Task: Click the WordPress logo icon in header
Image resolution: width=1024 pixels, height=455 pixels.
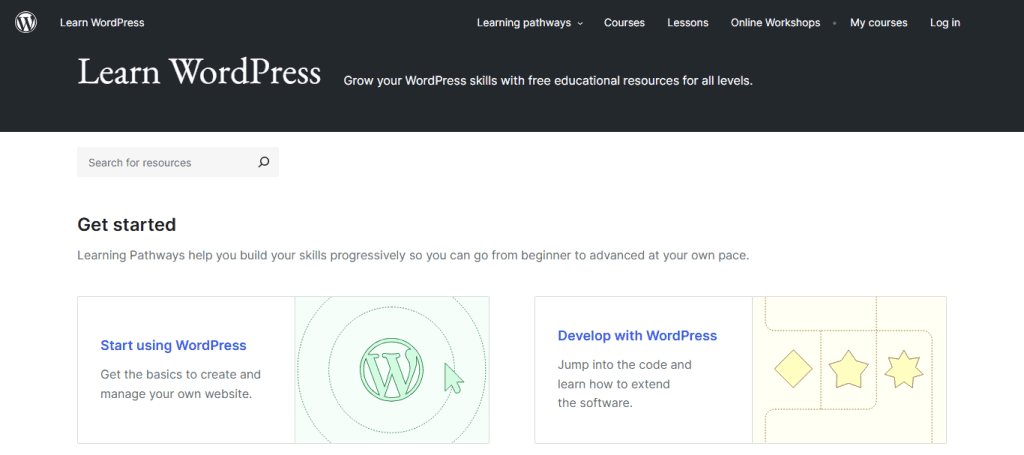Action: point(25,22)
